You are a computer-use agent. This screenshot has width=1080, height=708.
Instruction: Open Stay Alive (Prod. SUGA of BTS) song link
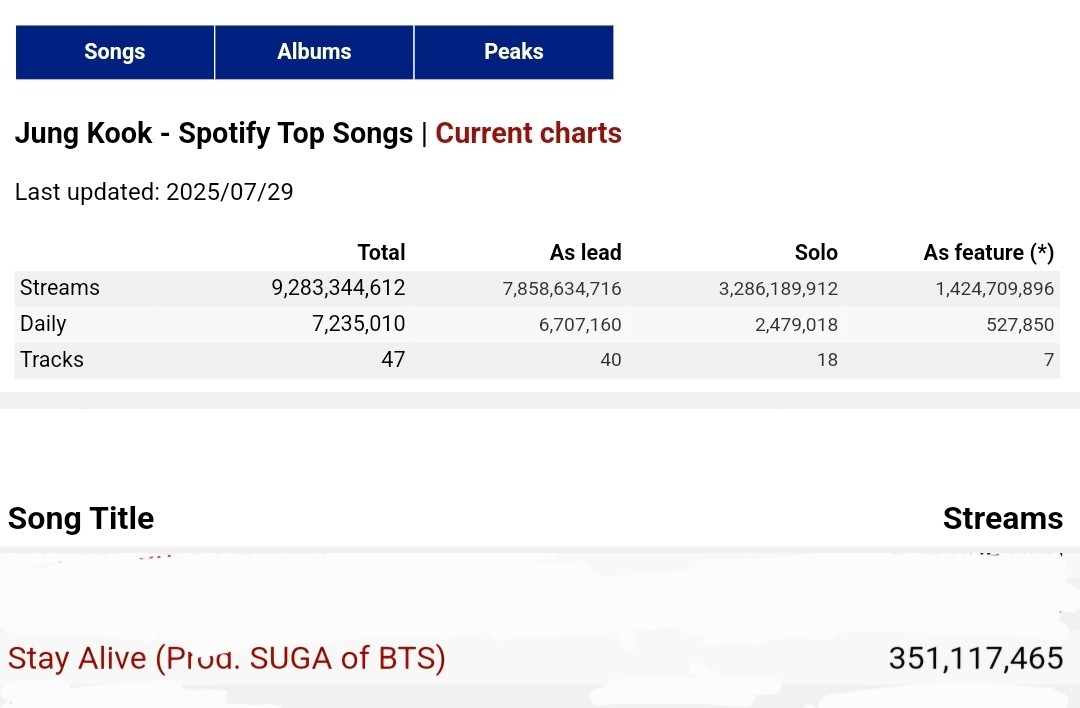point(227,659)
